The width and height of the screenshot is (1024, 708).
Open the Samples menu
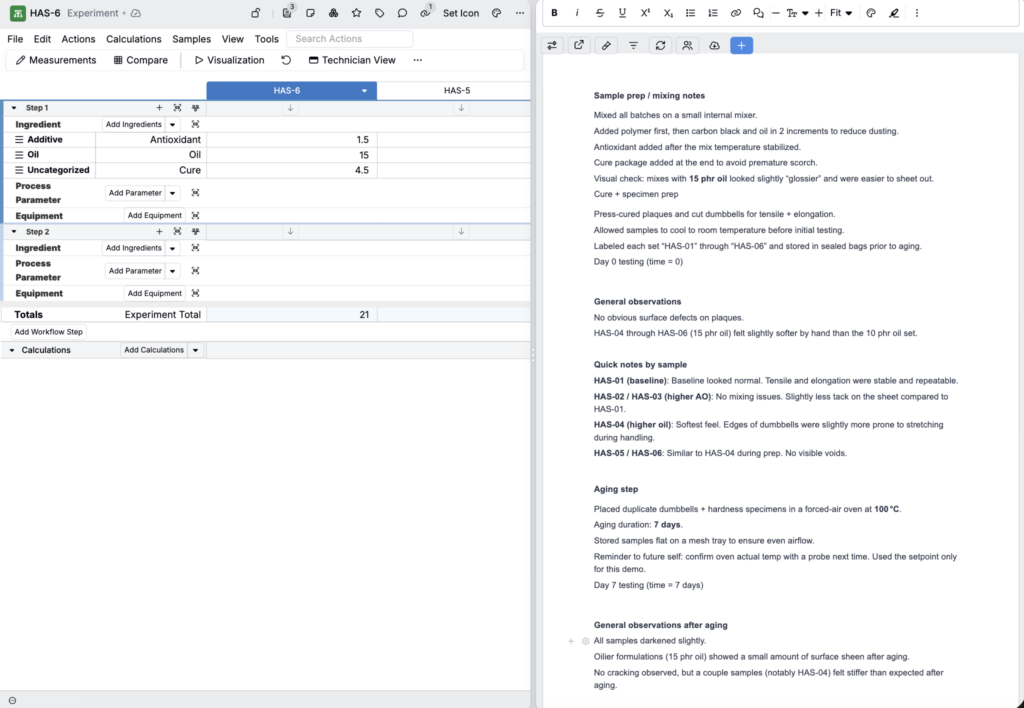pos(191,39)
